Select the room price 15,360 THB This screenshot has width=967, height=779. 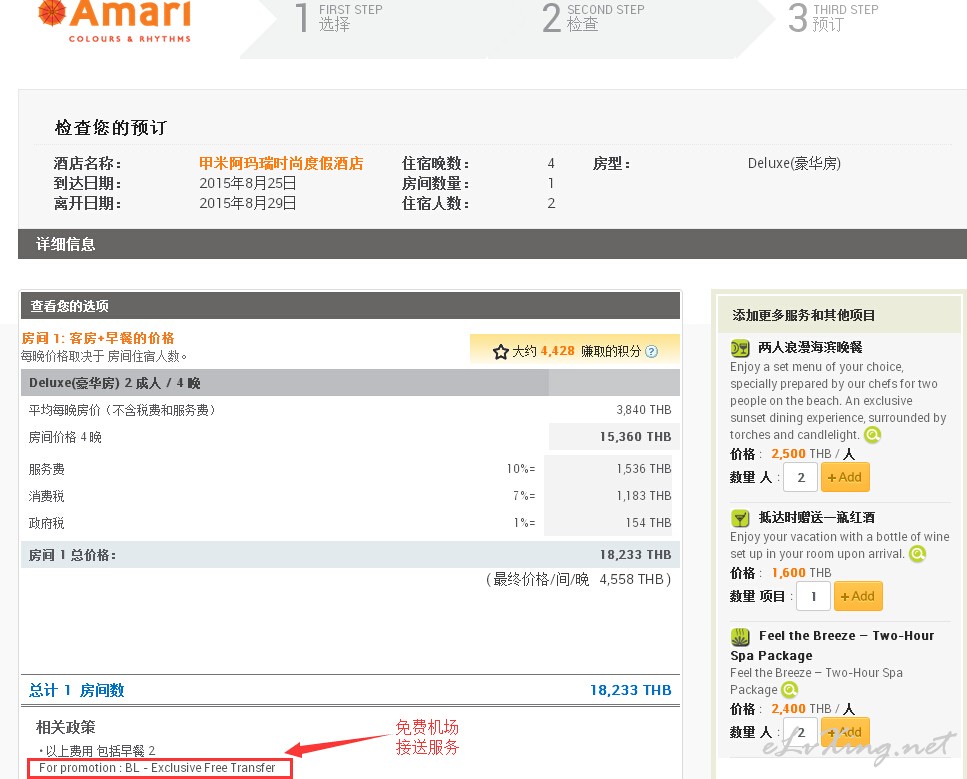coord(635,437)
